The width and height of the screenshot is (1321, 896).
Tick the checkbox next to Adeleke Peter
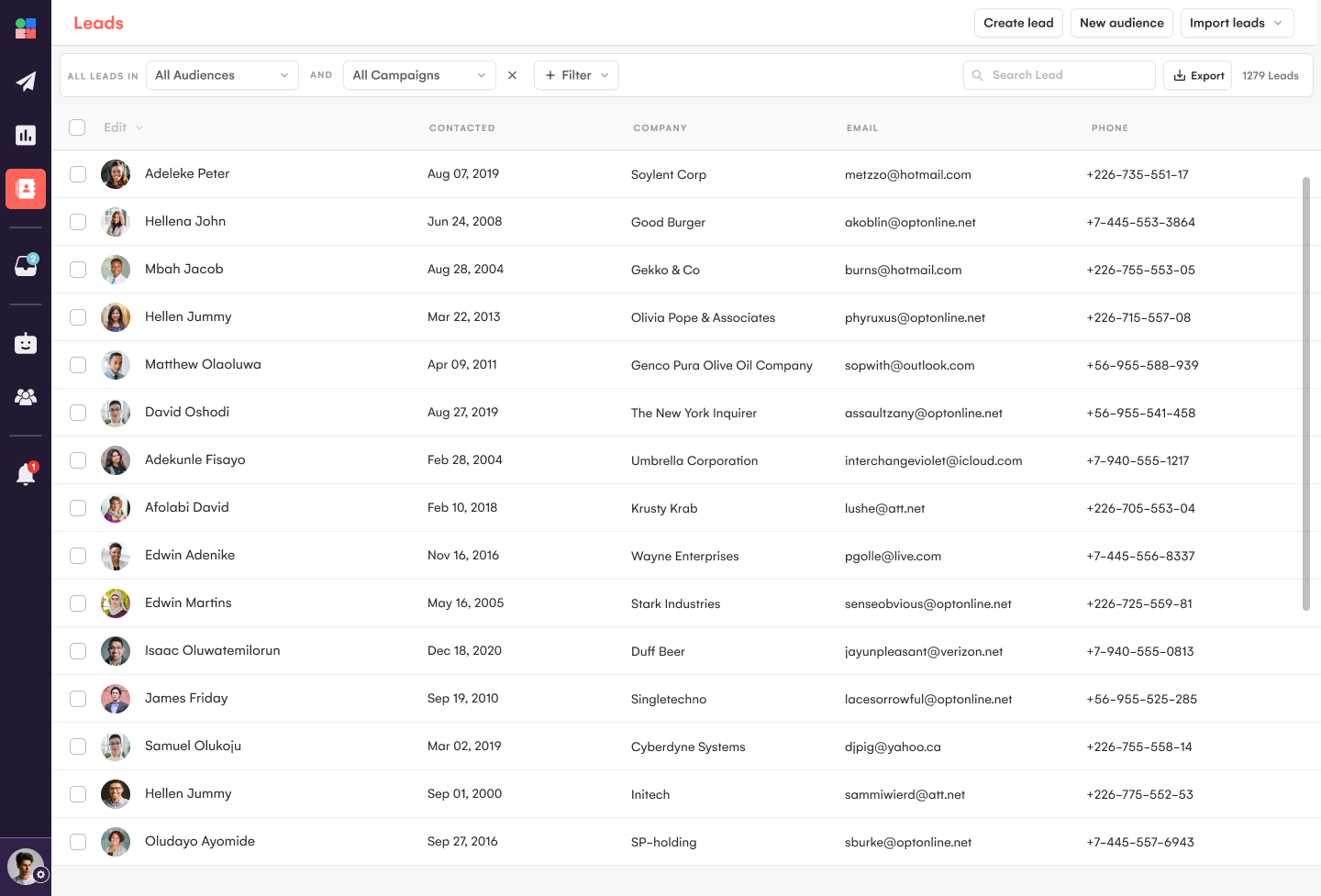[x=78, y=173]
